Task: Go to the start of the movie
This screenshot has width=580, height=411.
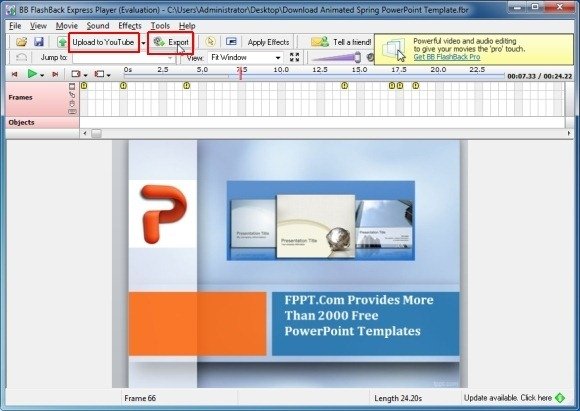Action: 14,74
